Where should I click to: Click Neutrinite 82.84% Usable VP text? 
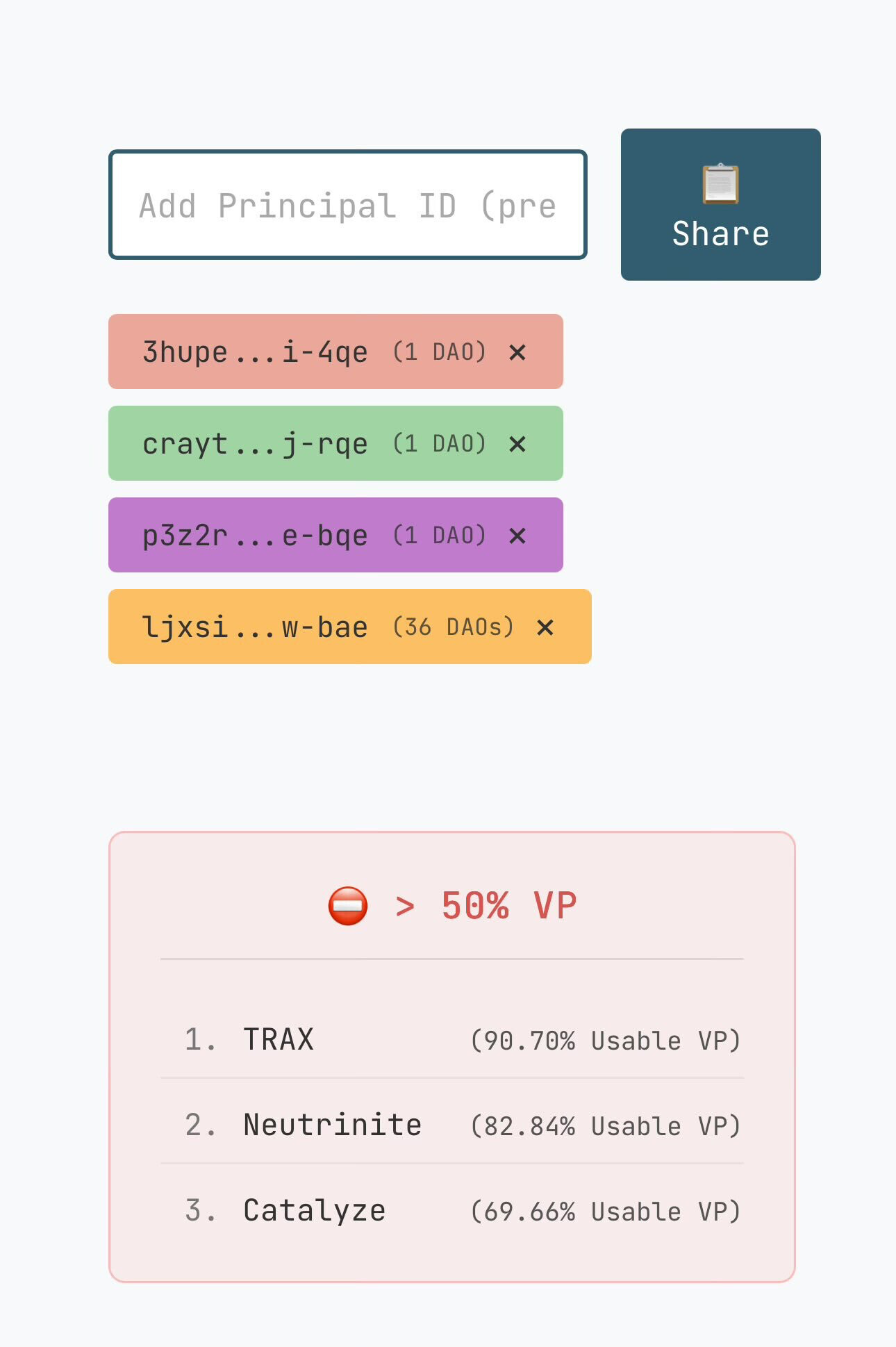click(x=606, y=1126)
